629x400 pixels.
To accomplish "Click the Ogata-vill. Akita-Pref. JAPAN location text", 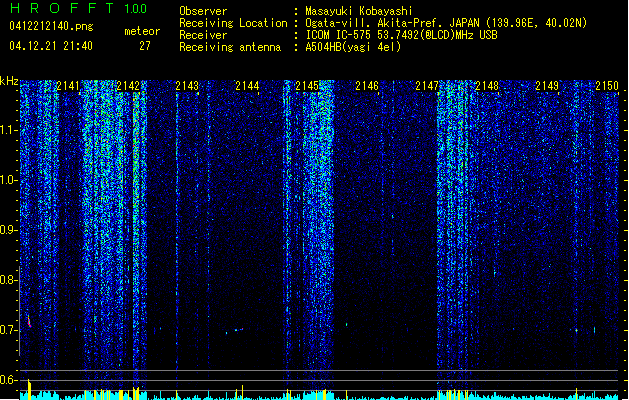I will 446,23.
